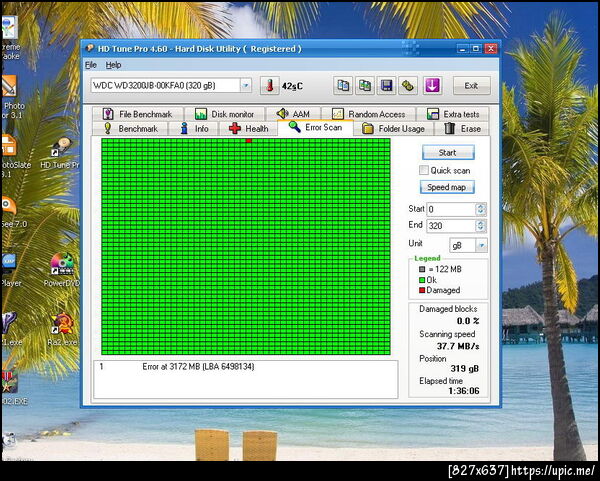600x481 pixels.
Task: Maximize the HD Tune Pro window
Action: [x=476, y=49]
